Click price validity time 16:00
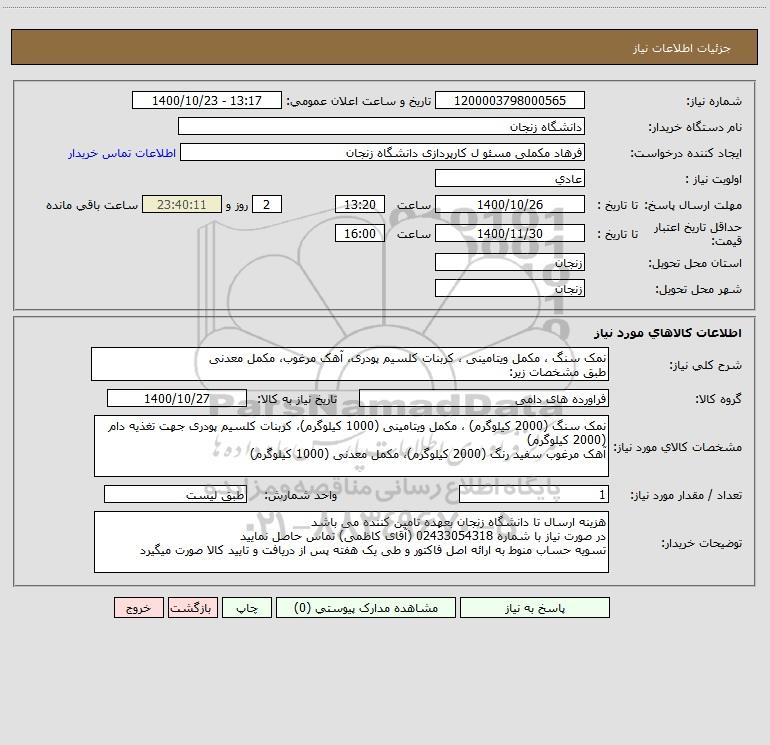 (x=359, y=233)
